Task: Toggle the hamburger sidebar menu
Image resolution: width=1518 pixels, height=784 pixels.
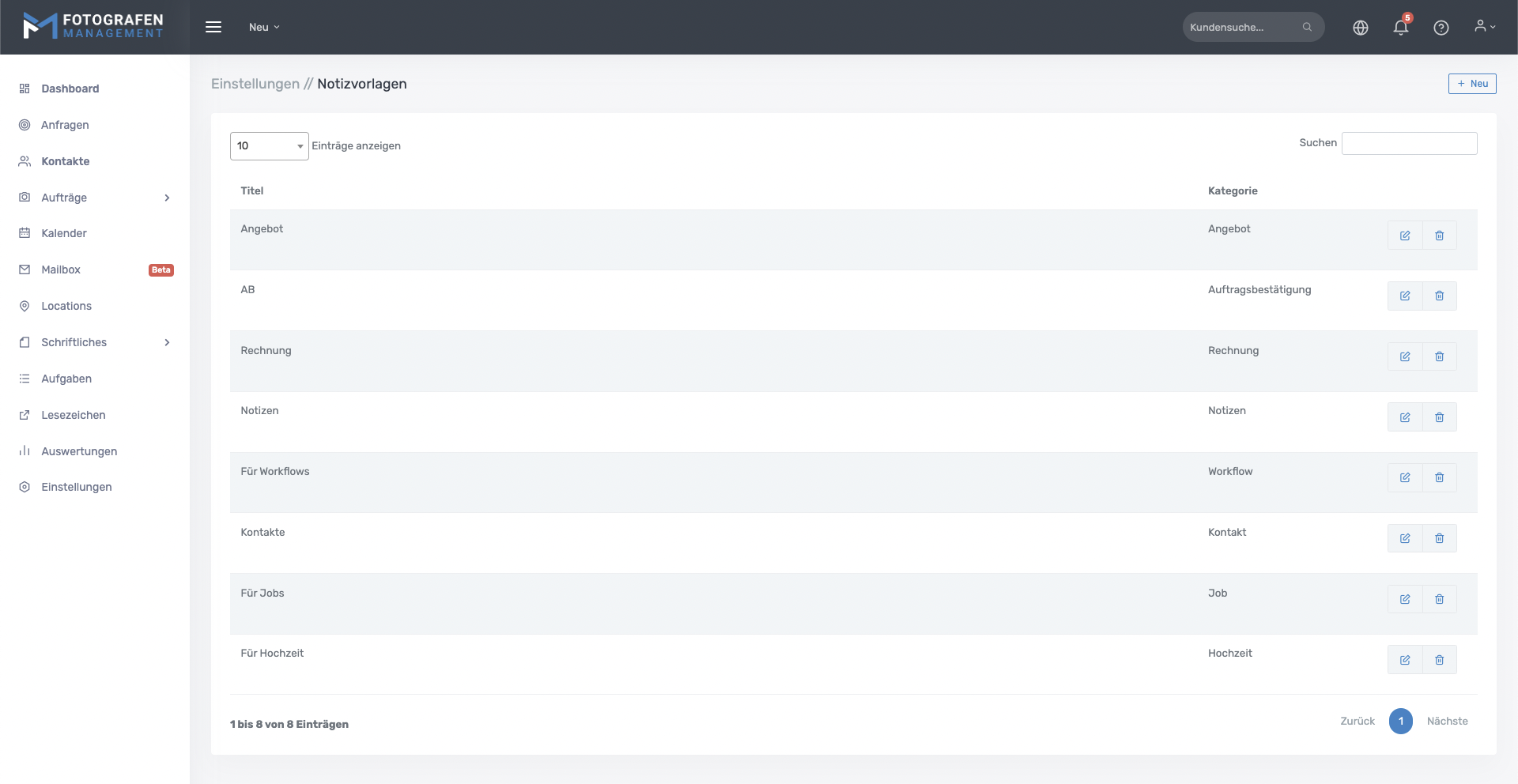Action: click(213, 27)
